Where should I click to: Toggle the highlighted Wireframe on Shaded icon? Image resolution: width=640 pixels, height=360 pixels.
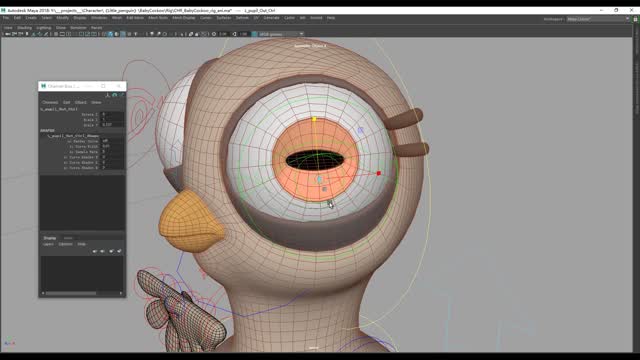point(123,34)
